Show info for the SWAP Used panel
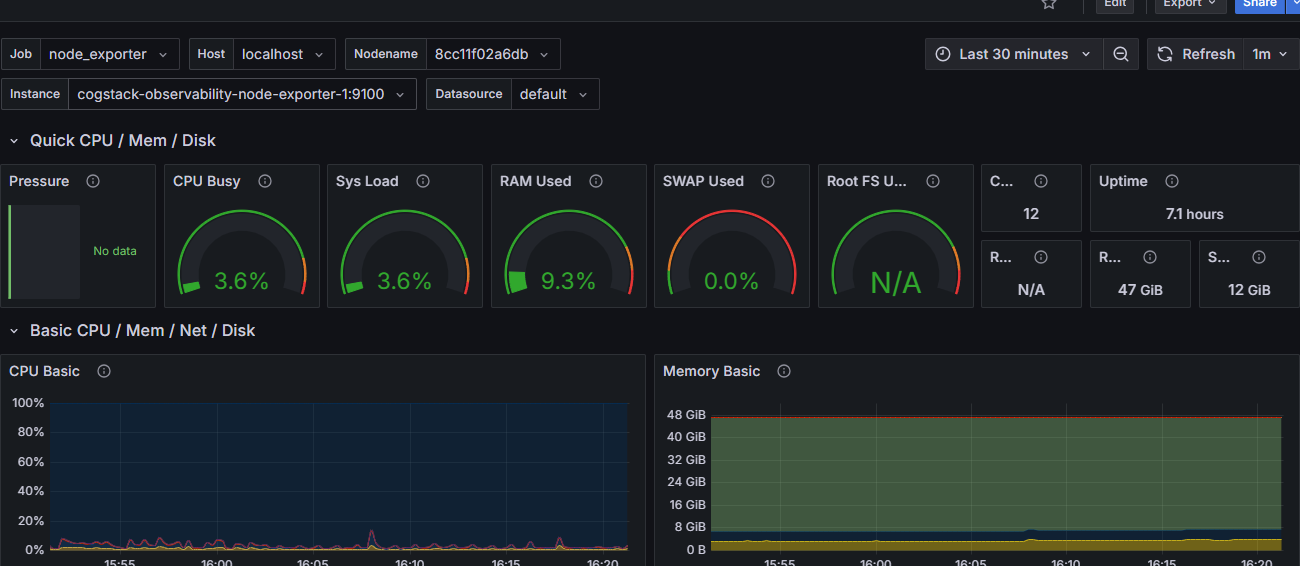 pos(768,181)
